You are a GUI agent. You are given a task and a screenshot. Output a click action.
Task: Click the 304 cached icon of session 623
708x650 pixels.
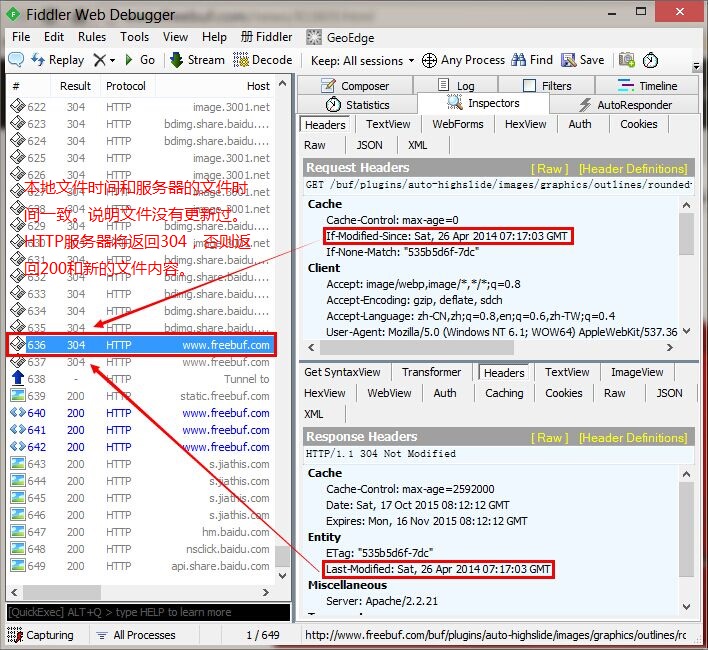(x=18, y=123)
